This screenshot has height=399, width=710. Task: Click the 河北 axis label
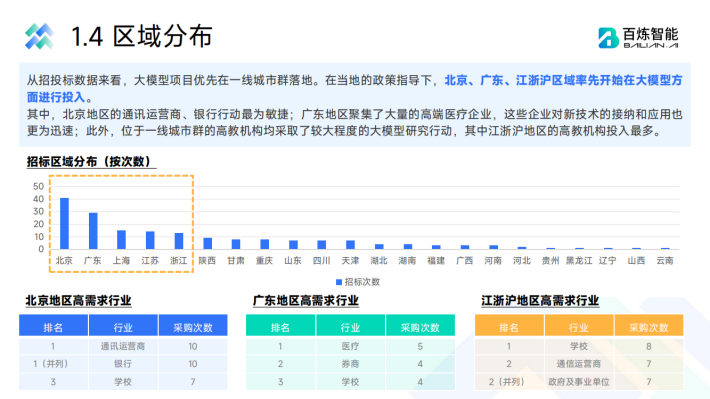click(x=522, y=260)
